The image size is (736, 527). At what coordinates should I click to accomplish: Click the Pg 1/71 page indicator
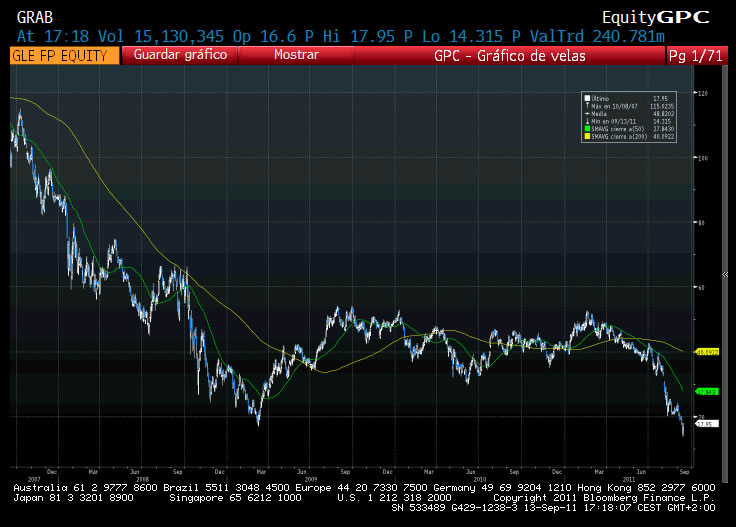(696, 56)
